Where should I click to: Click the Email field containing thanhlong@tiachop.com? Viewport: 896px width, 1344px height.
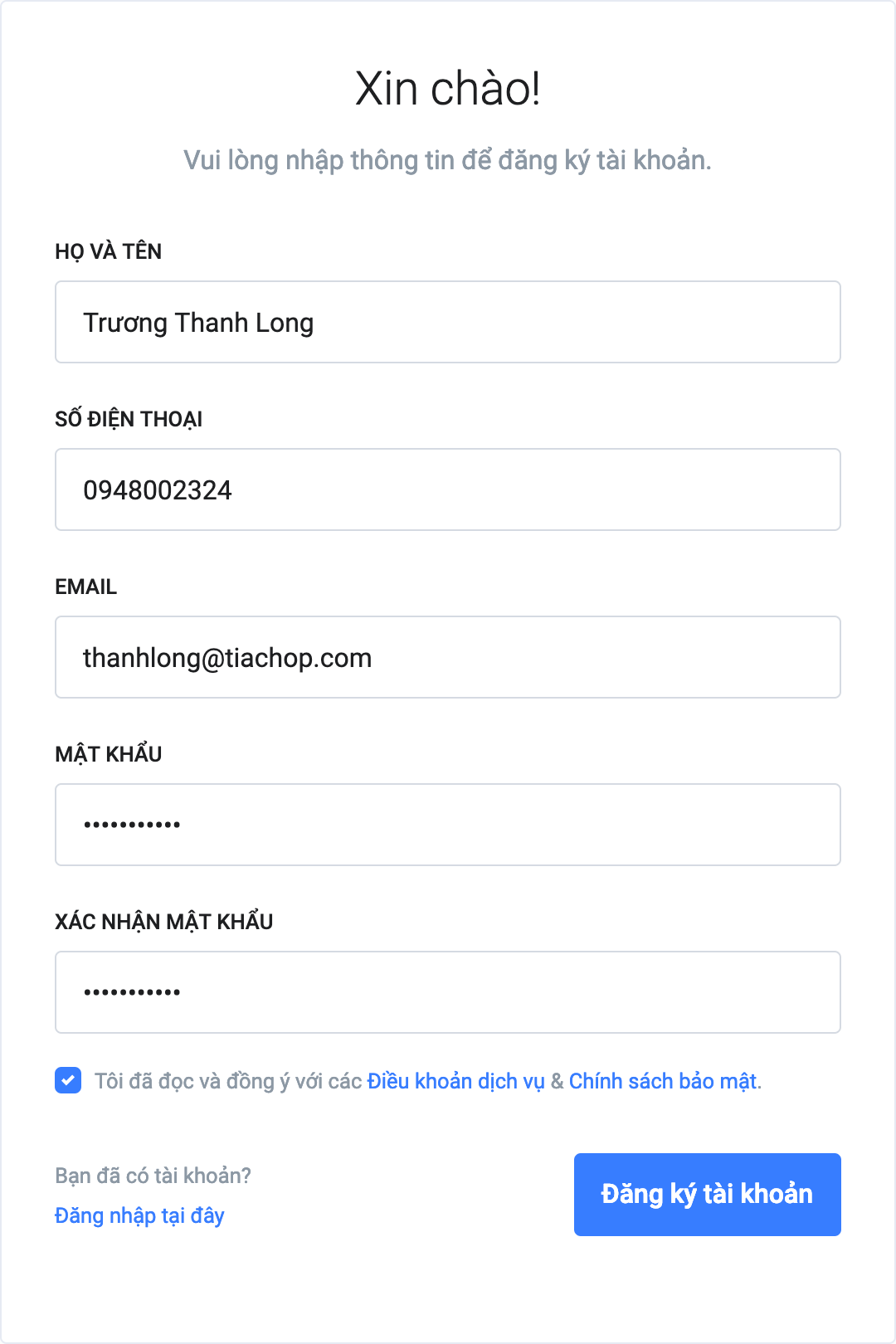(x=448, y=657)
